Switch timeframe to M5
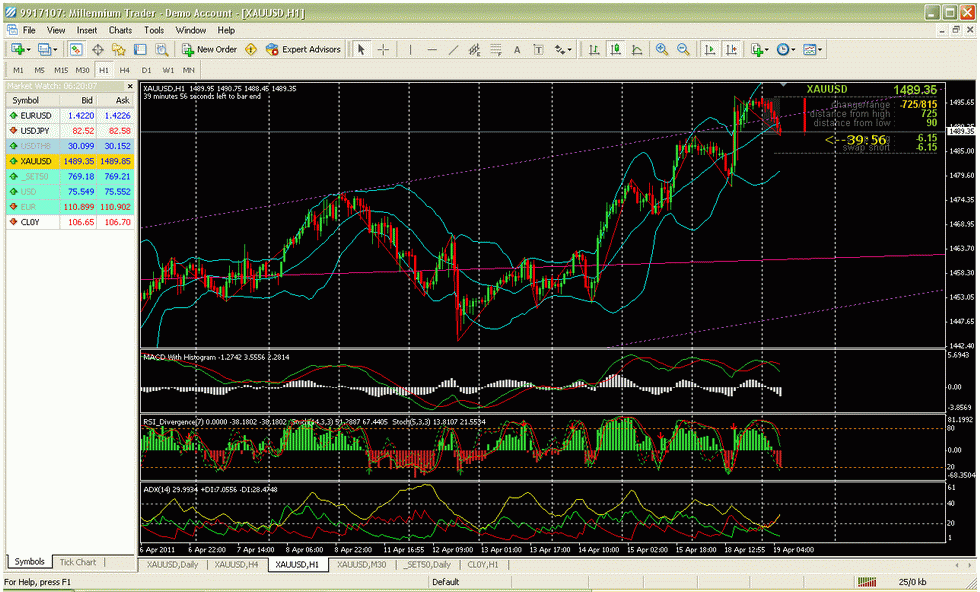Screen dimensions: 980x592 point(39,70)
